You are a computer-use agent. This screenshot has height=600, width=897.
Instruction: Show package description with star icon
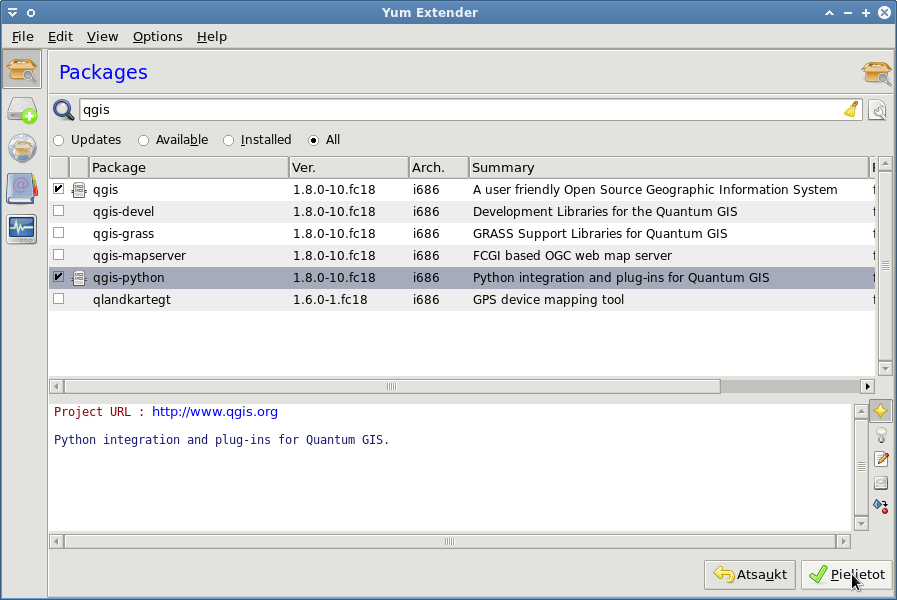click(881, 411)
